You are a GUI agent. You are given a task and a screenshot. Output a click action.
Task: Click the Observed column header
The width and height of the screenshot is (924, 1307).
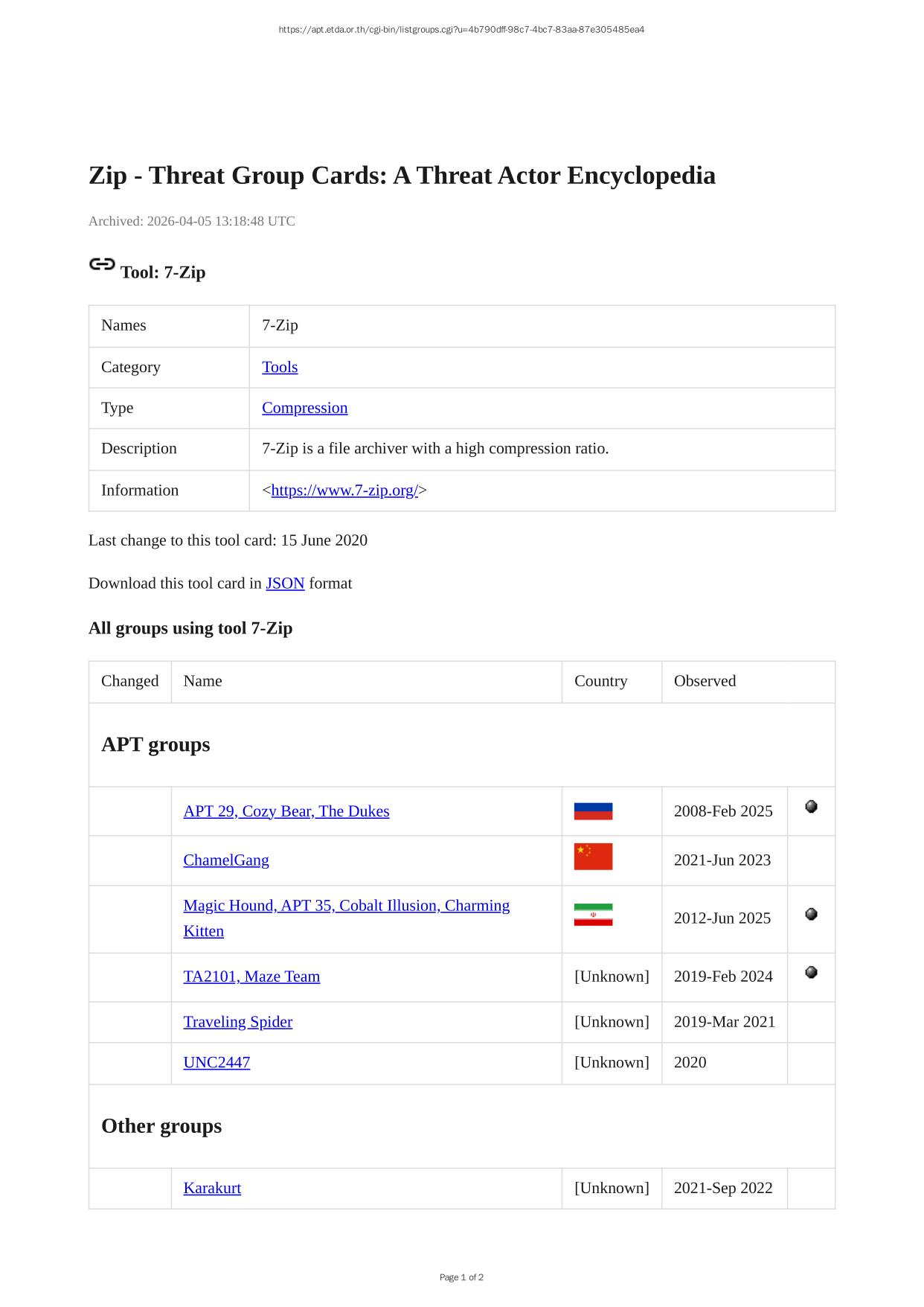[705, 681]
